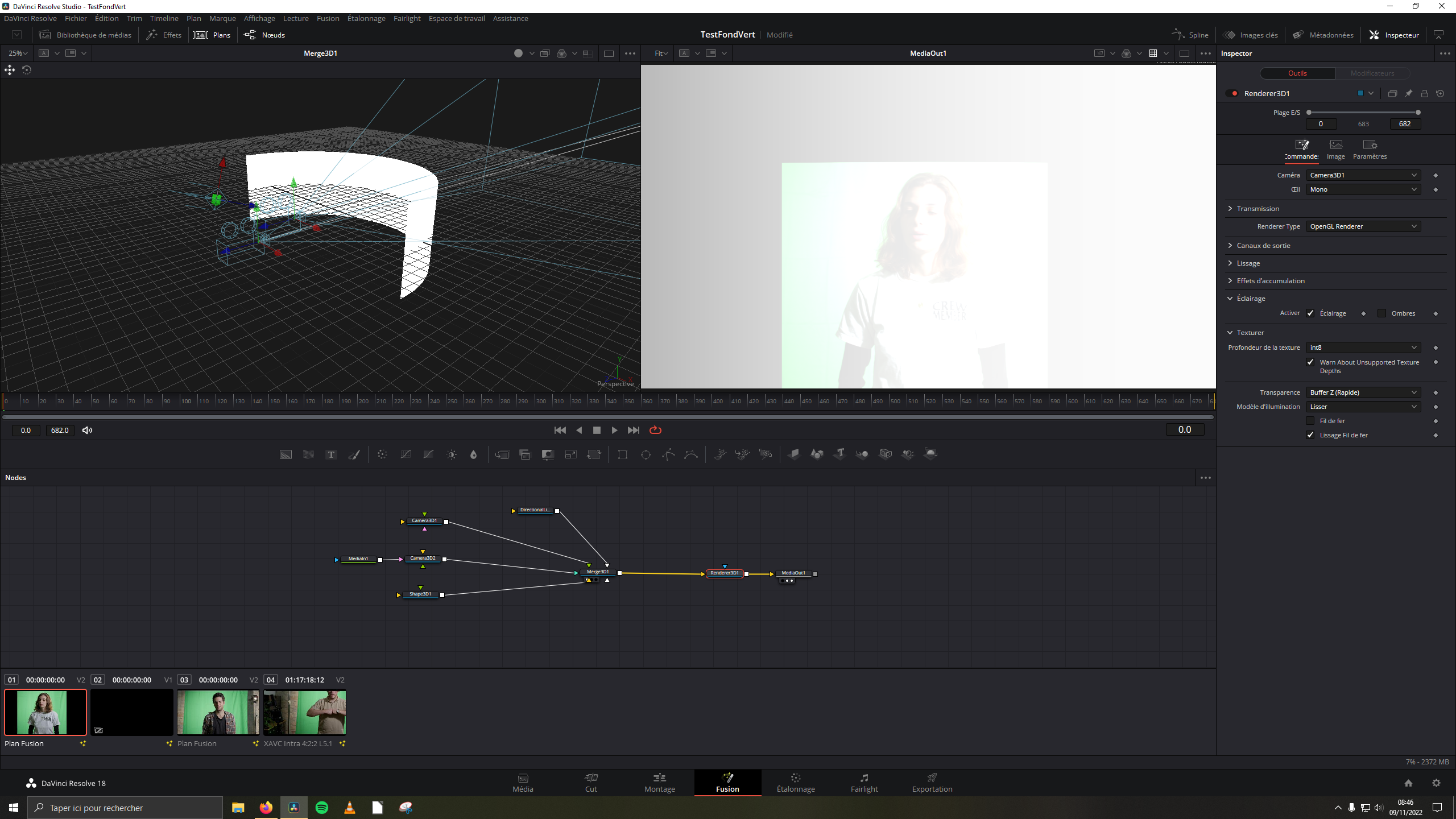This screenshot has height=819, width=1456.
Task: Switch to the Étalonnage page tab
Action: [x=795, y=783]
